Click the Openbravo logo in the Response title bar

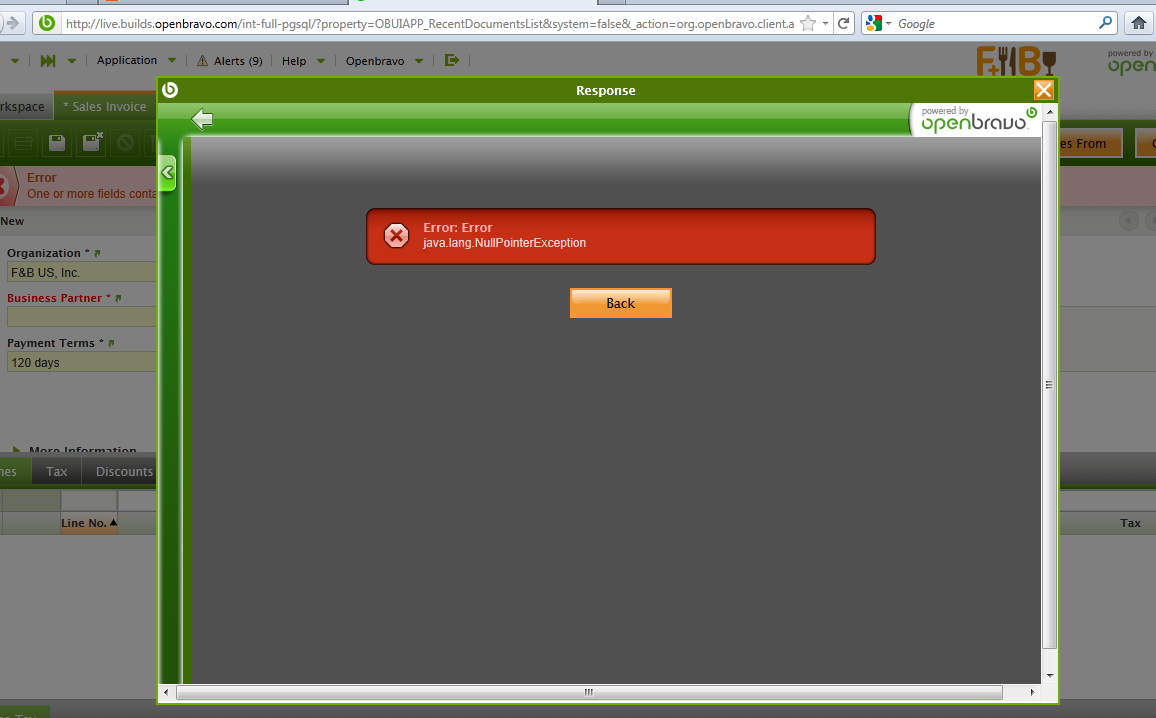click(170, 90)
